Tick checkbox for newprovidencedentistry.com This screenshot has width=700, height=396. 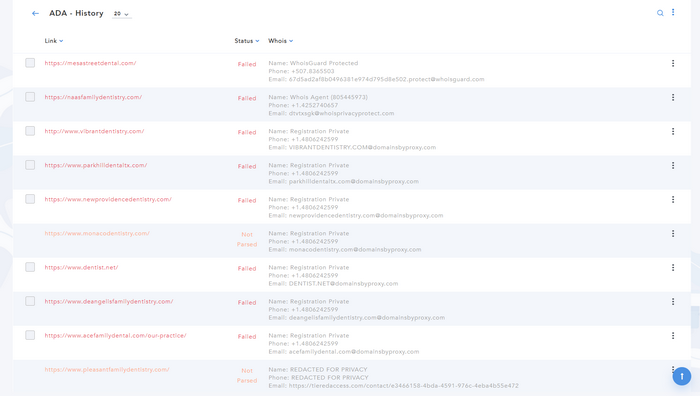point(30,199)
